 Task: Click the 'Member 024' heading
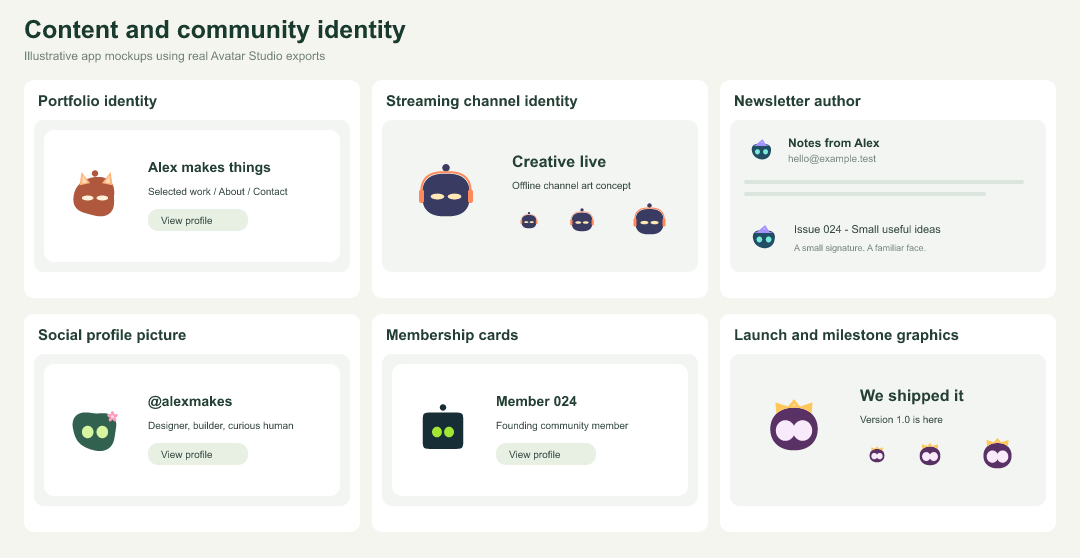(x=537, y=402)
